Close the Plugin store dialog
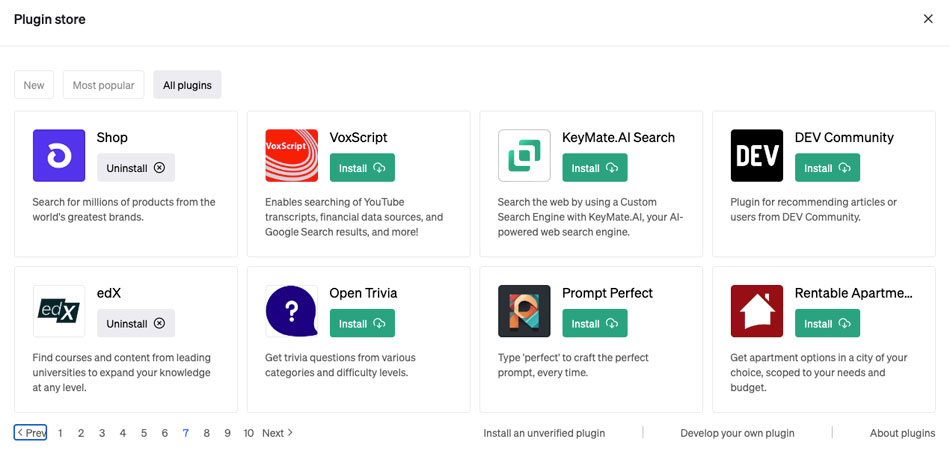This screenshot has height=451, width=950. [x=928, y=19]
